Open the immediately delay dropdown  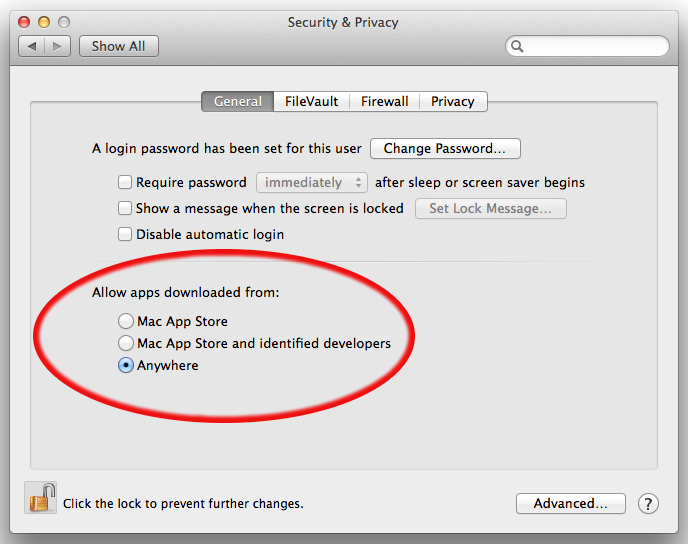[x=312, y=183]
